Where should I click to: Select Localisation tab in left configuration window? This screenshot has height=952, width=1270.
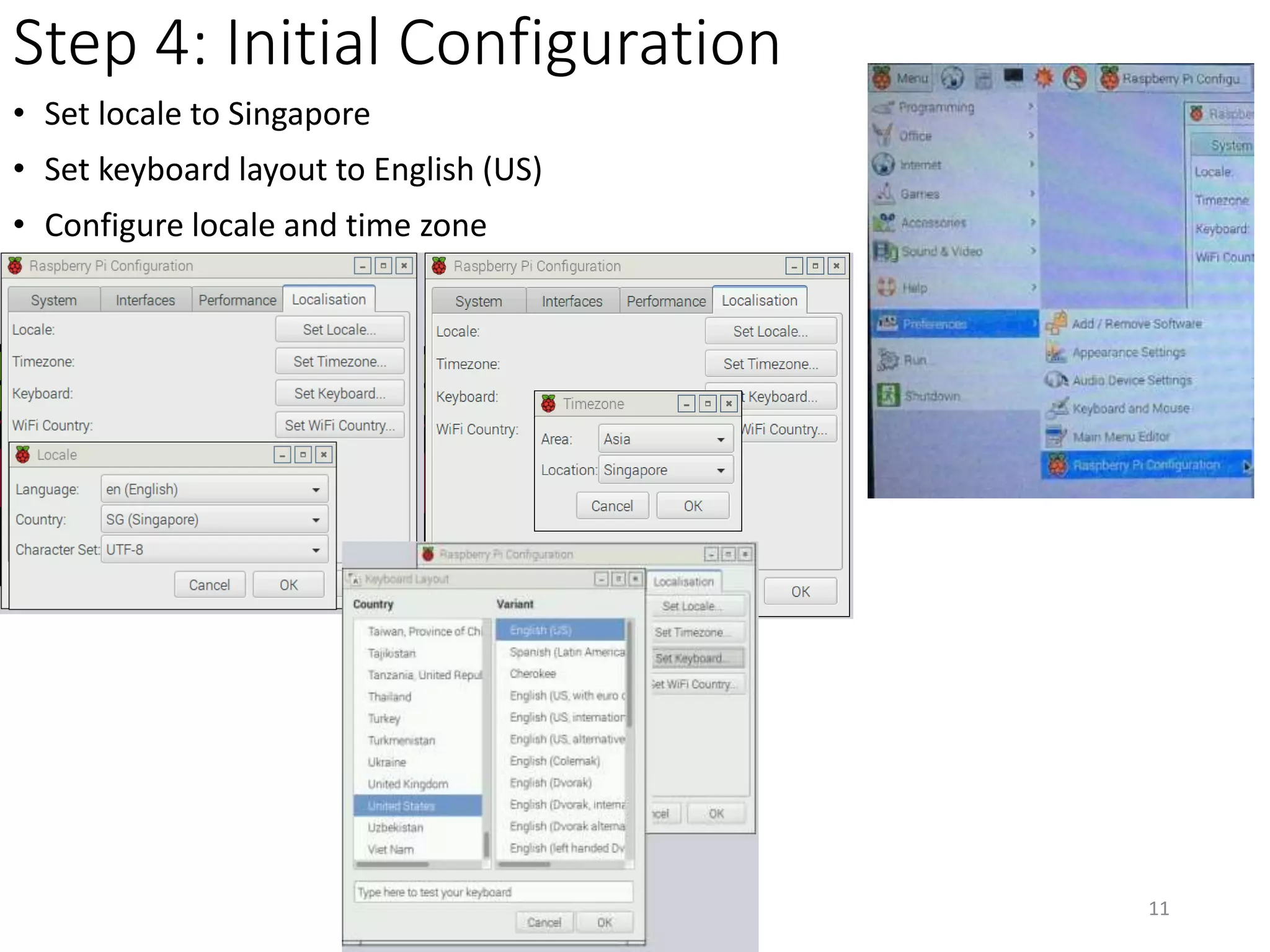pyautogui.click(x=329, y=299)
